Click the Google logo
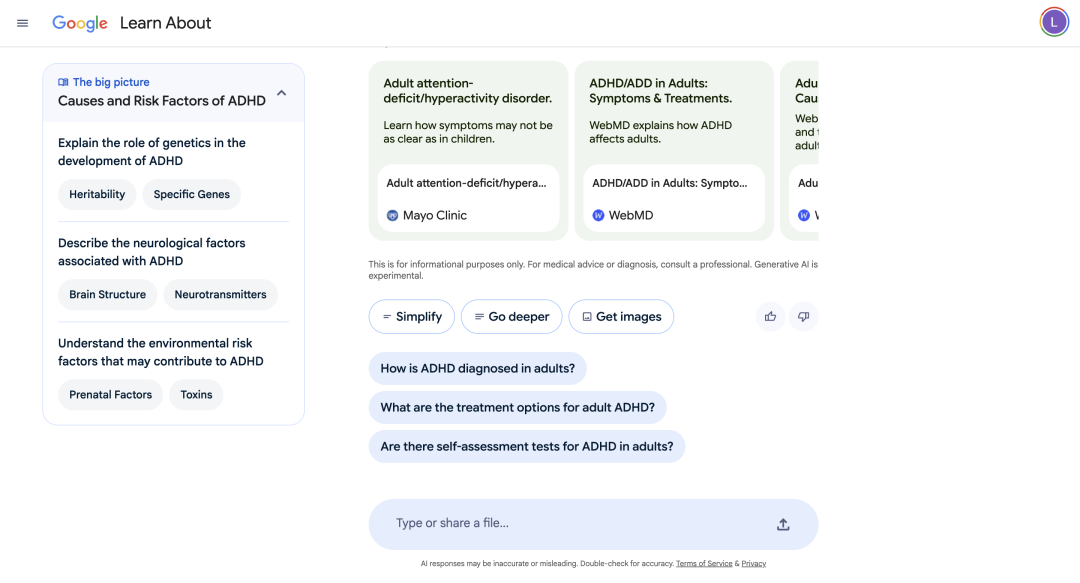The height and width of the screenshot is (583, 1080). click(80, 23)
